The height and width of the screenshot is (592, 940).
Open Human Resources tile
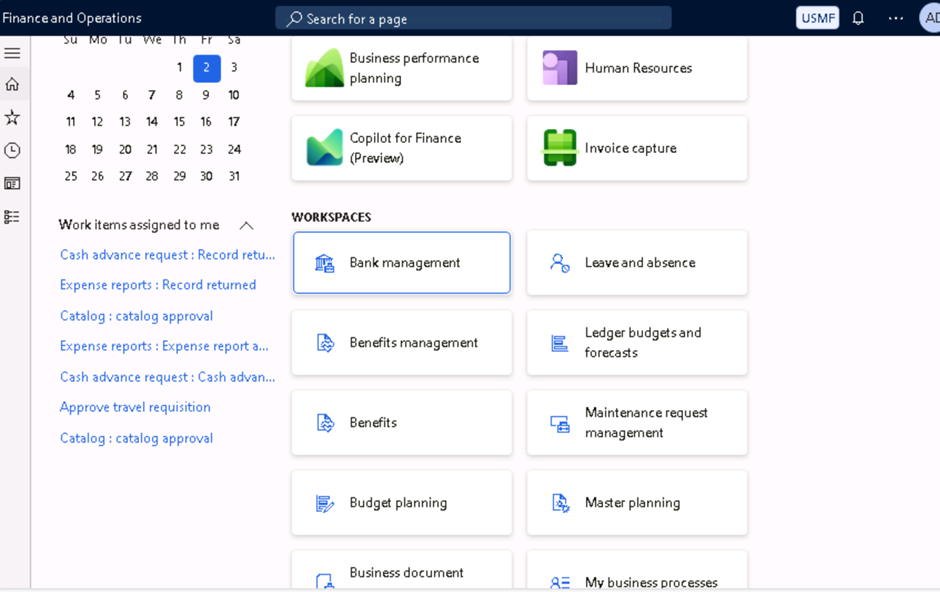pos(637,68)
